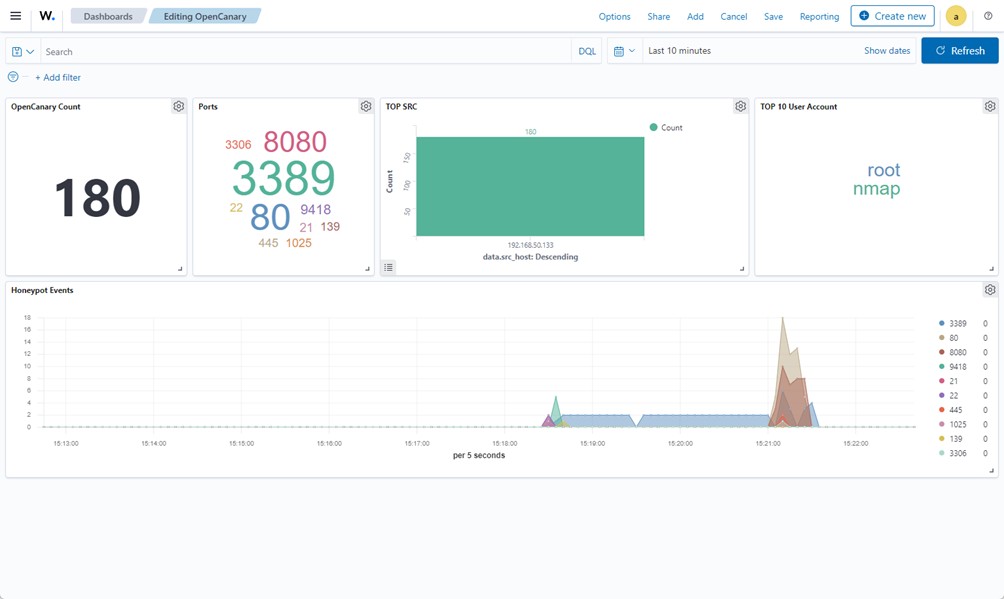The width and height of the screenshot is (1004, 599).
Task: Focus the Search query input field
Action: [x=300, y=51]
